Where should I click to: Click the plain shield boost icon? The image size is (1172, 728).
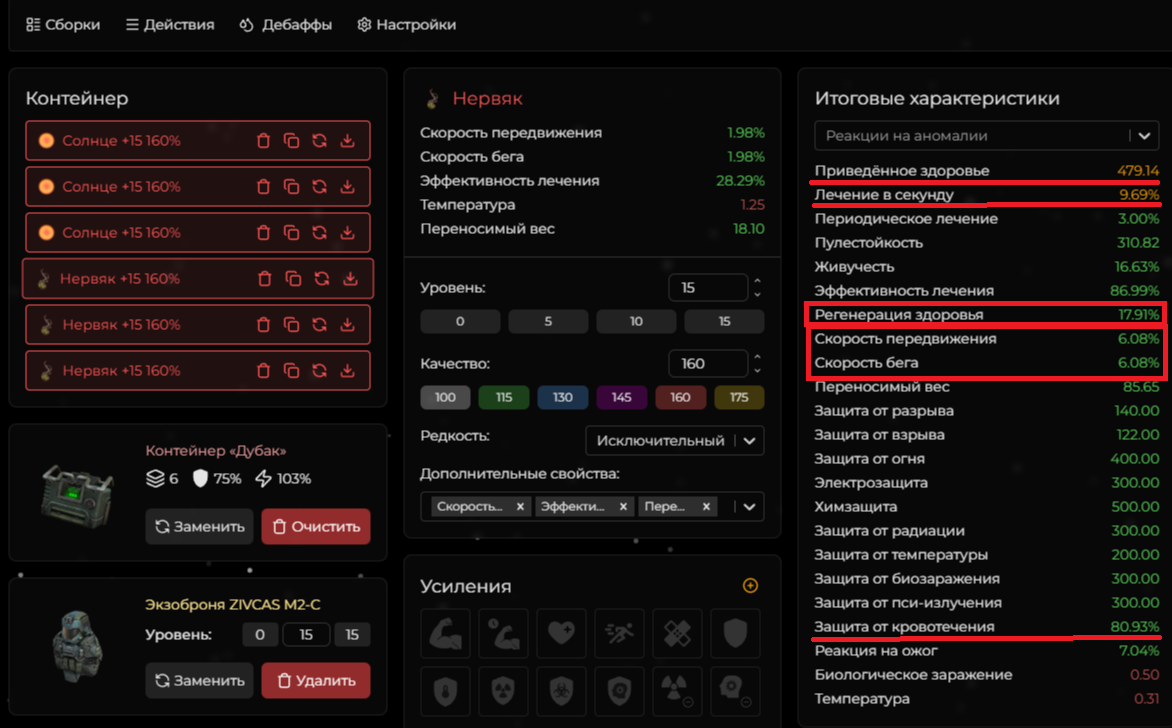pyautogui.click(x=735, y=634)
